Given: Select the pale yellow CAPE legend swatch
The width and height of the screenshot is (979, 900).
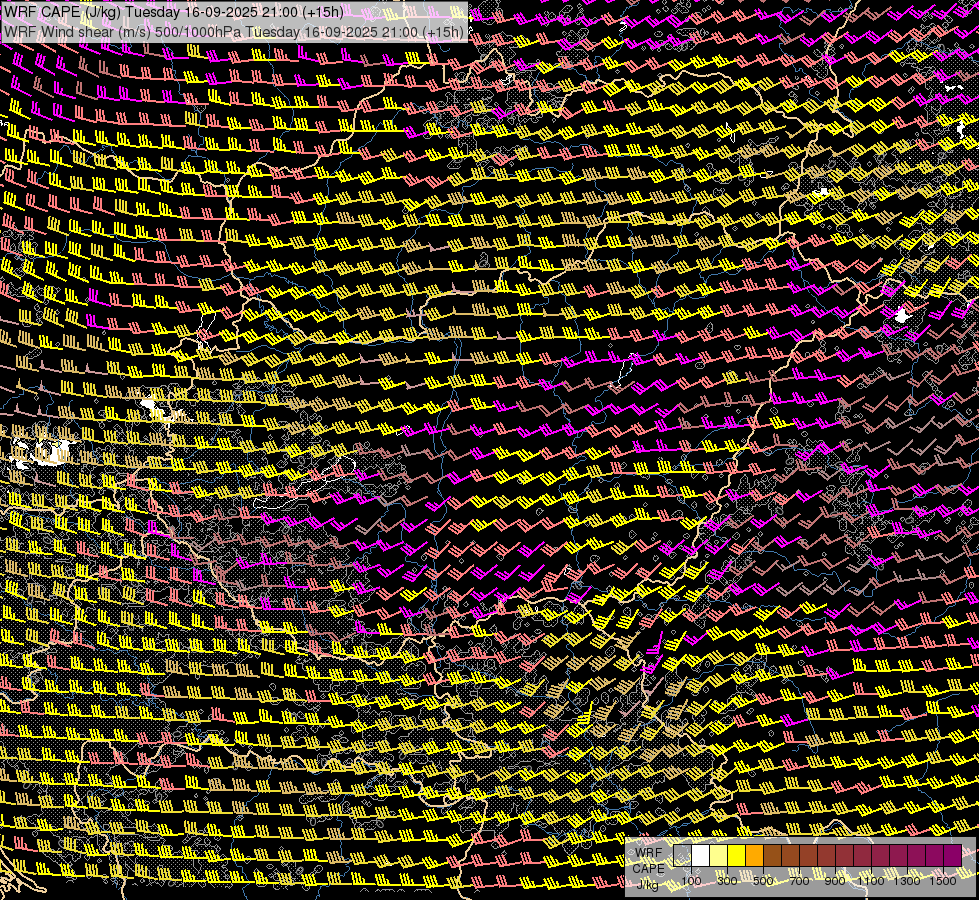Looking at the screenshot, I should click(x=719, y=855).
